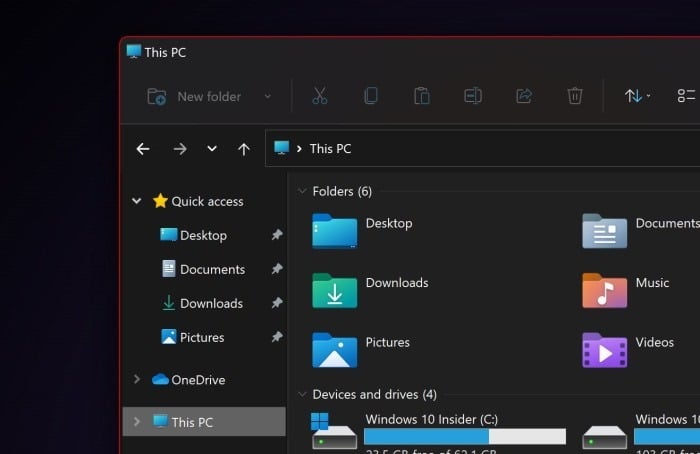Select the Documents folder icon in main pane
This screenshot has width=700, height=454.
click(604, 231)
